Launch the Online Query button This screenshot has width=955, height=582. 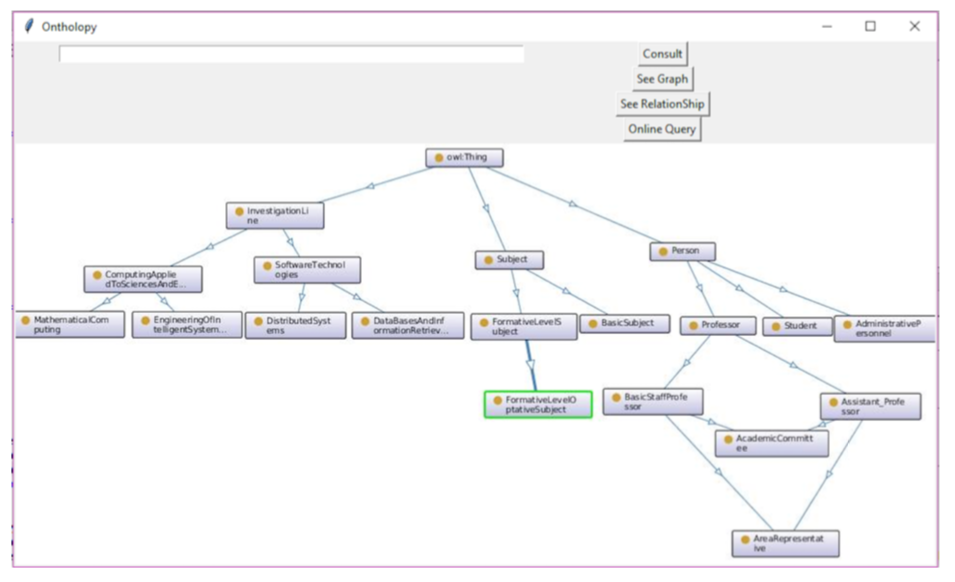point(662,129)
